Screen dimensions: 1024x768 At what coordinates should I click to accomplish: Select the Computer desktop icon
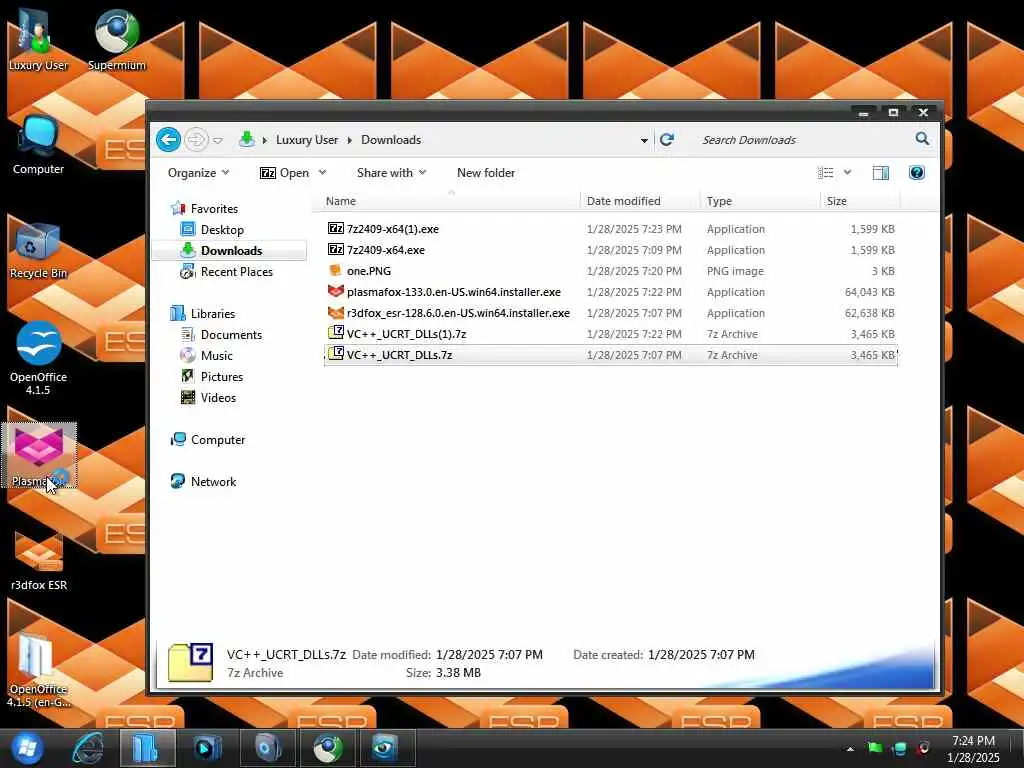click(x=38, y=145)
